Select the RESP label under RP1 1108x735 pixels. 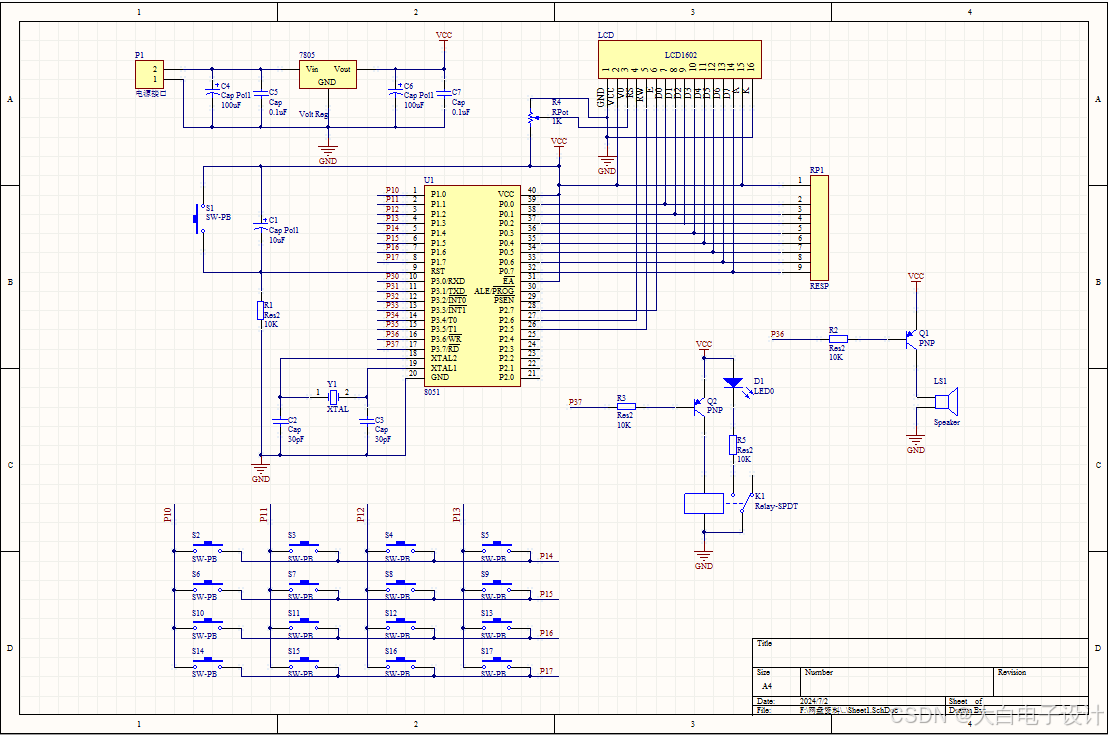point(819,286)
